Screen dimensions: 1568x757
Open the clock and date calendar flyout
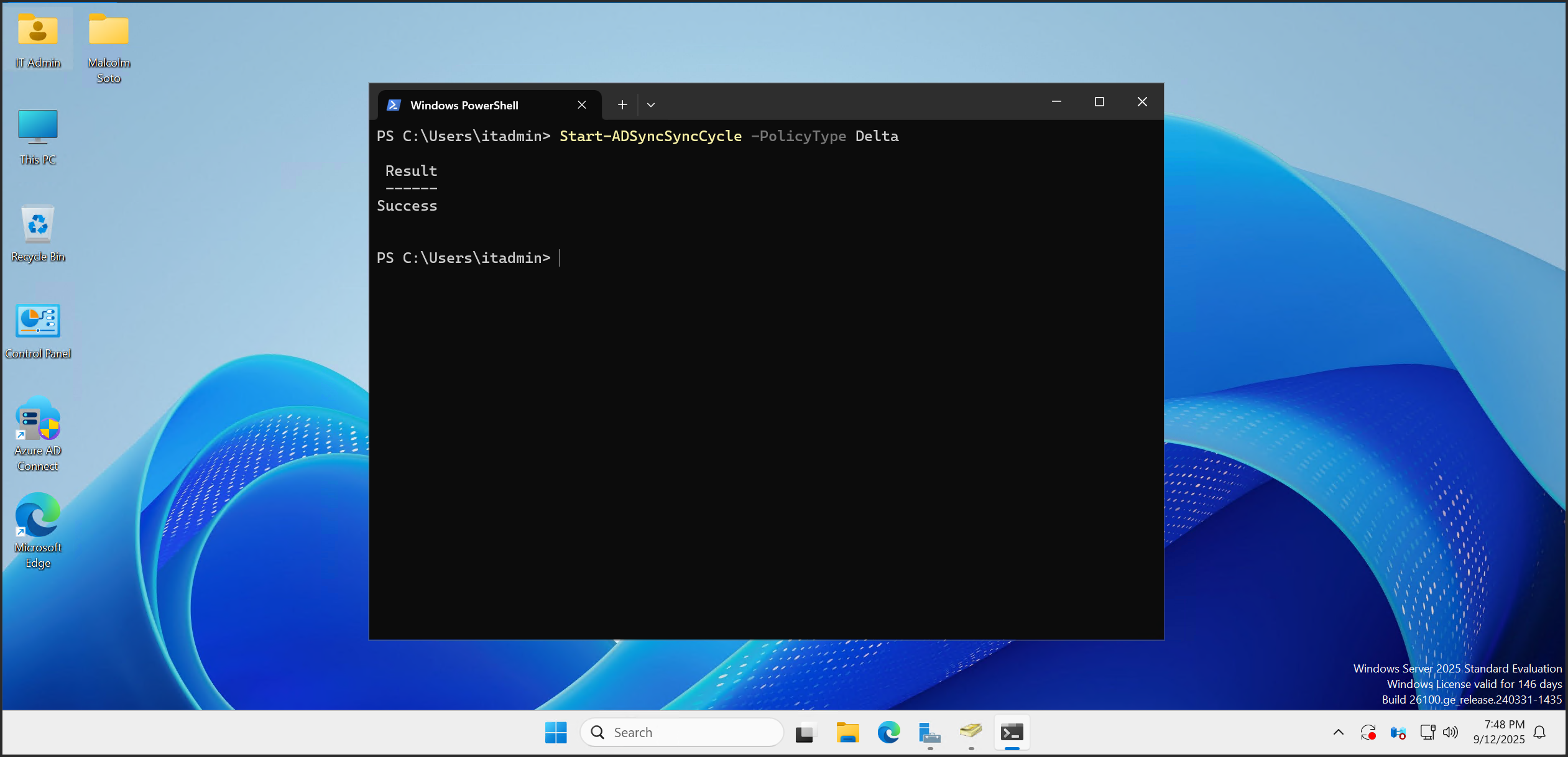[1498, 732]
